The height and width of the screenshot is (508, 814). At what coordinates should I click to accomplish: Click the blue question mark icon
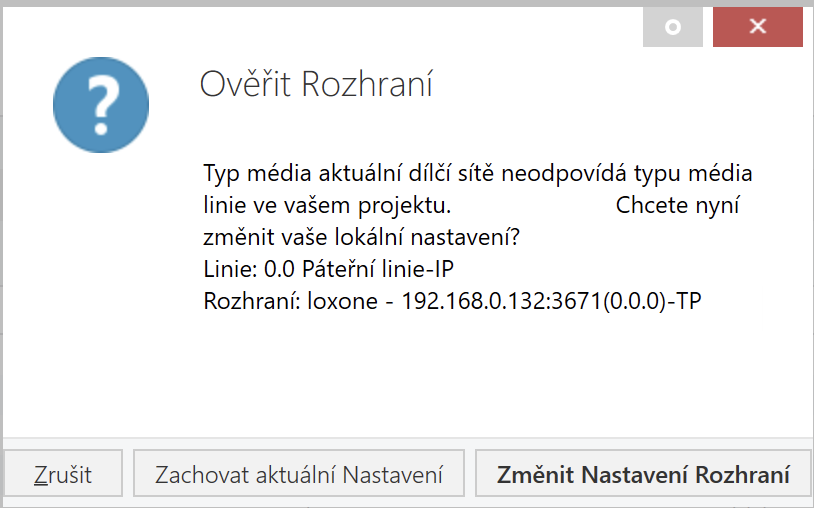point(101,105)
